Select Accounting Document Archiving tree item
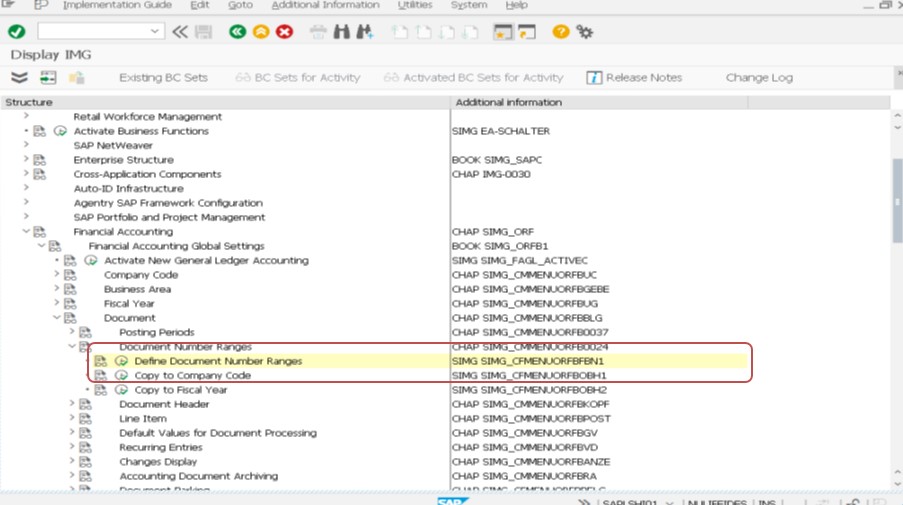This screenshot has height=505, width=903. click(199, 476)
